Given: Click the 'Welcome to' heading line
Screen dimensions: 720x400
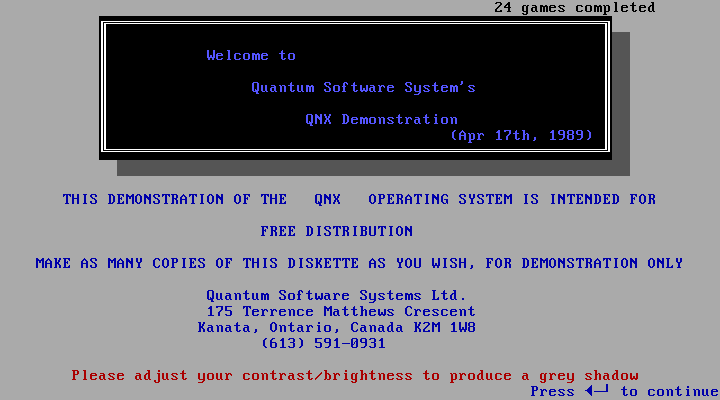Looking at the screenshot, I should point(251,56).
